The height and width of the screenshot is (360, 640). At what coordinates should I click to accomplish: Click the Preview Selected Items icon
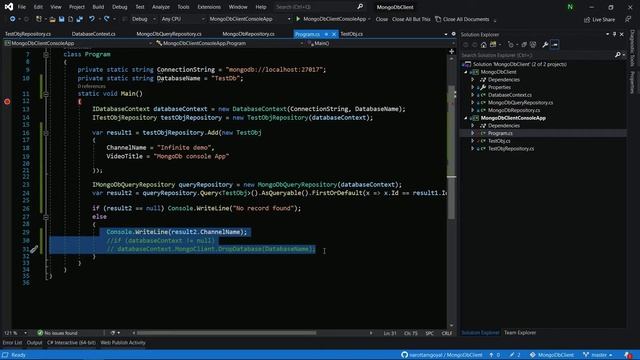[x=555, y=44]
